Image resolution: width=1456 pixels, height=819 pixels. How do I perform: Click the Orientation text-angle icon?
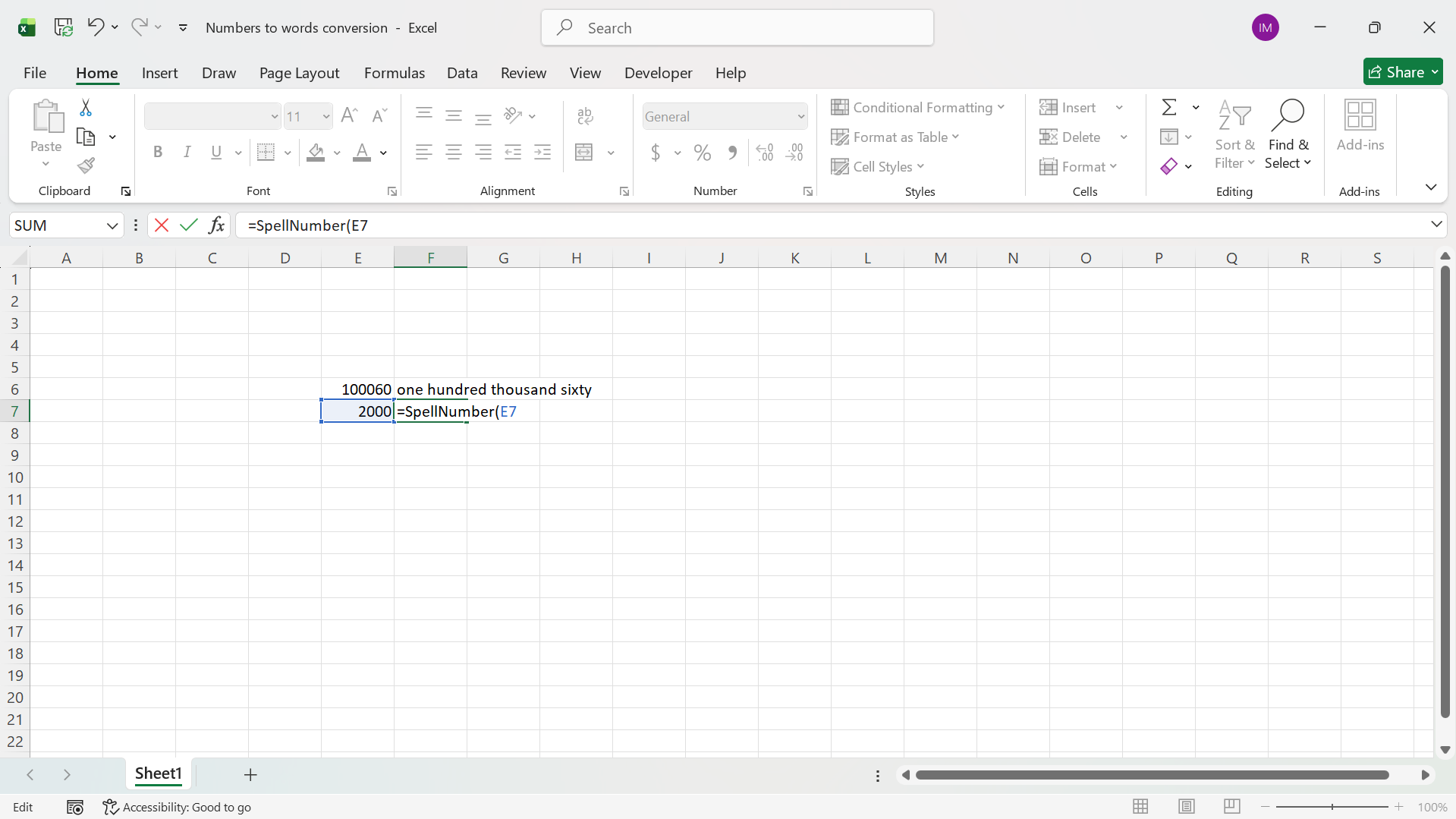513,115
